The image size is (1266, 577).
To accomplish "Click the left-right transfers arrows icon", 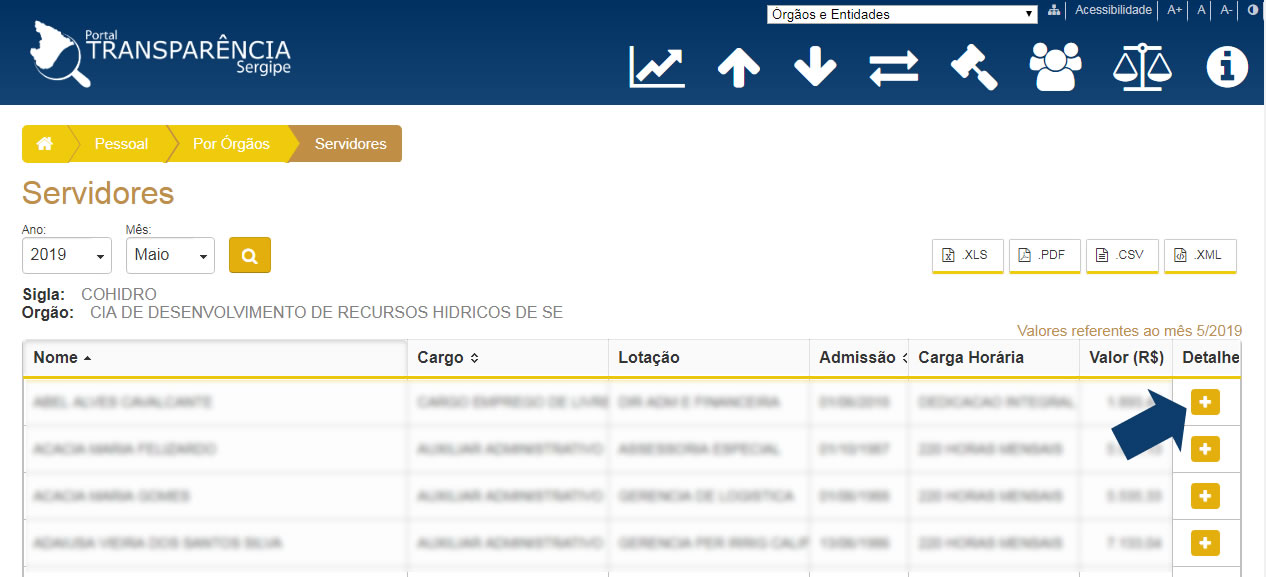I will 893,67.
